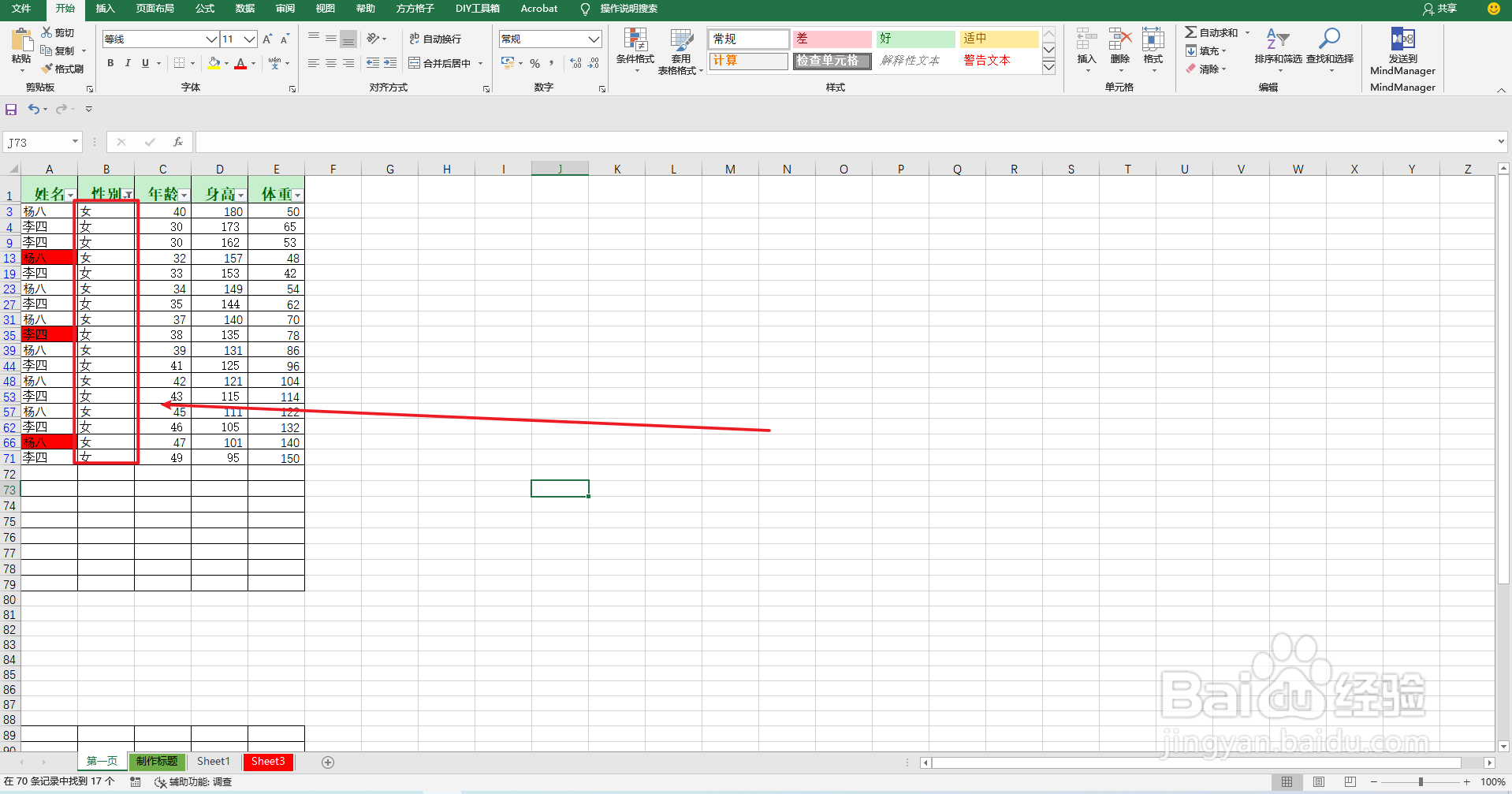The height and width of the screenshot is (794, 1512).
Task: Switch to Page Layout view in status bar
Action: click(x=1319, y=781)
